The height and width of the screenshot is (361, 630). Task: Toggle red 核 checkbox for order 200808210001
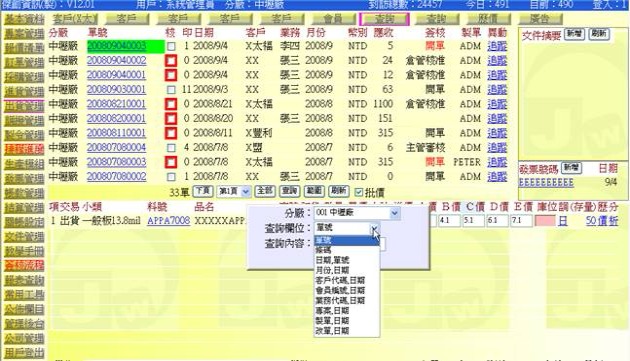pos(171,104)
